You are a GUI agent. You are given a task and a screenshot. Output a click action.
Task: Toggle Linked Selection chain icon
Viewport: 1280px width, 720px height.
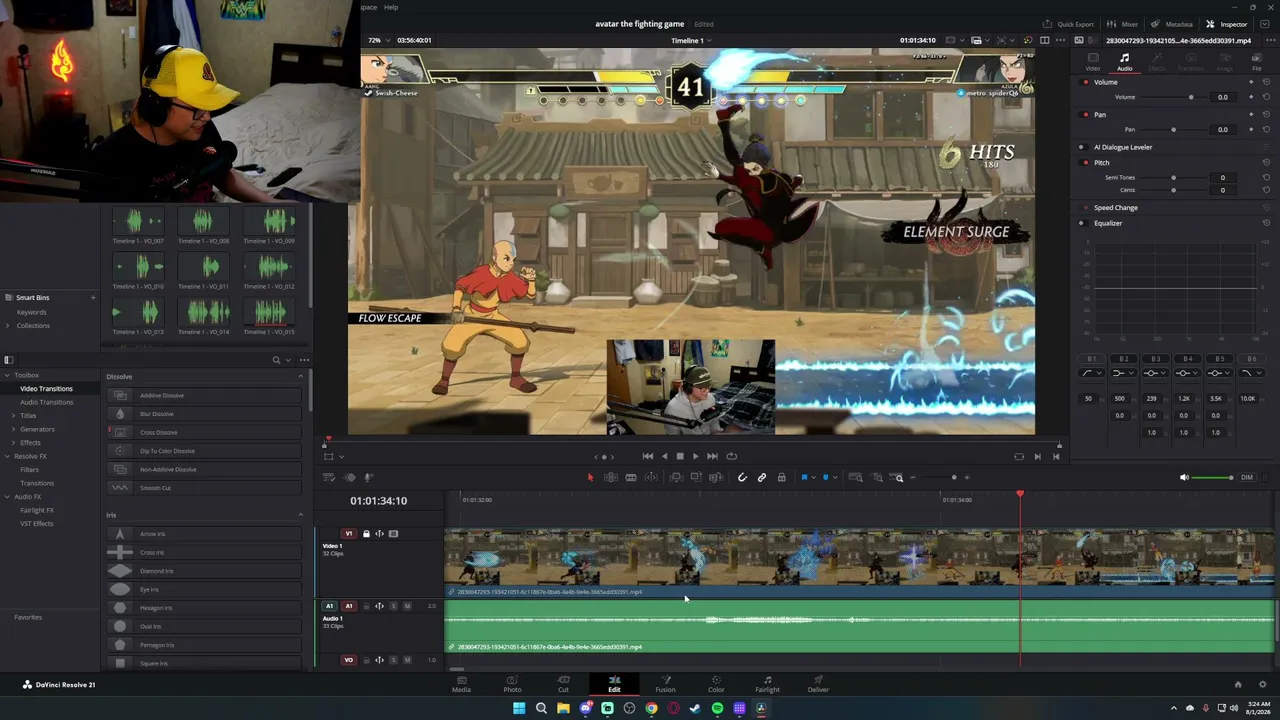click(x=762, y=477)
